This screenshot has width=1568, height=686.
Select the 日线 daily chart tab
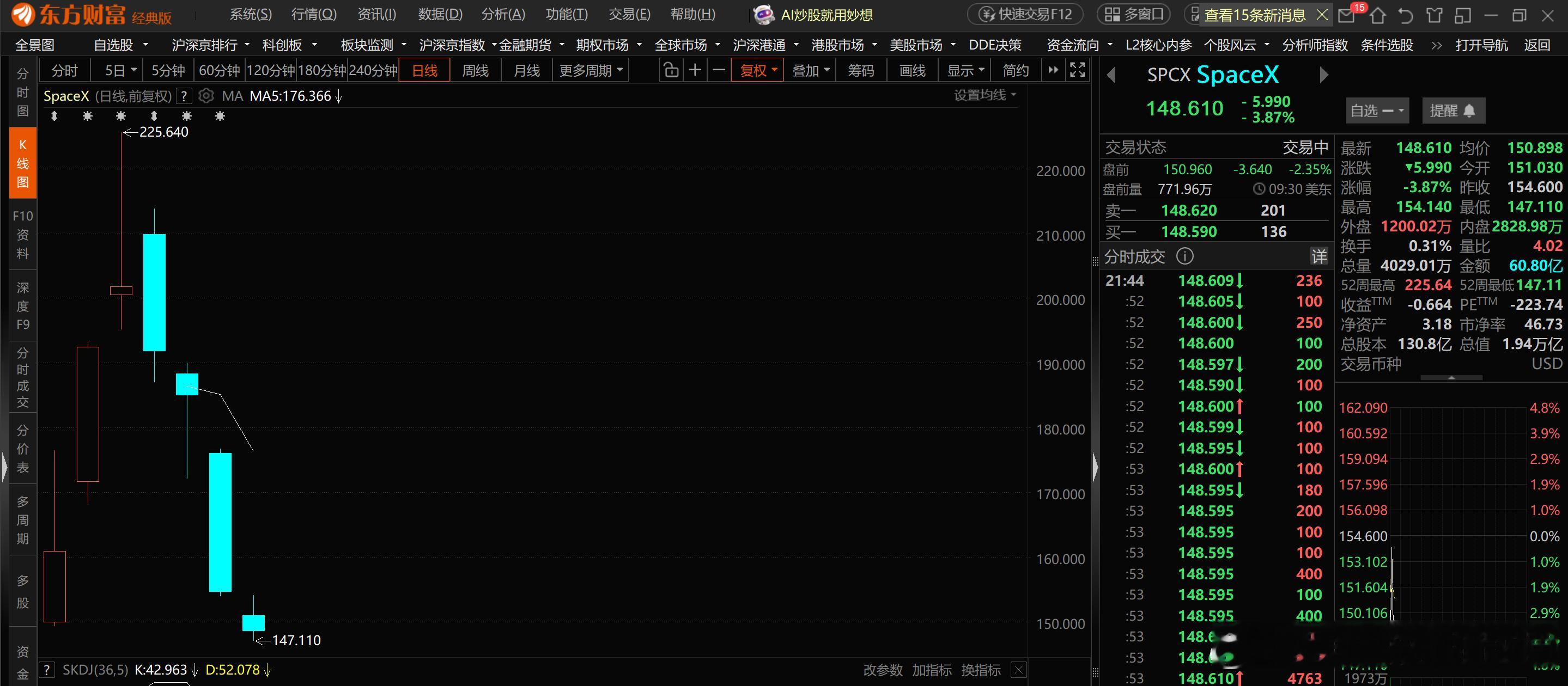tap(424, 71)
